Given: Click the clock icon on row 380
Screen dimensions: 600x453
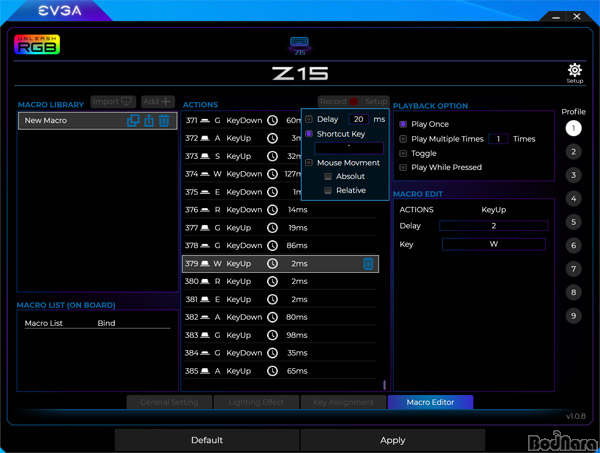Looking at the screenshot, I should 272,281.
